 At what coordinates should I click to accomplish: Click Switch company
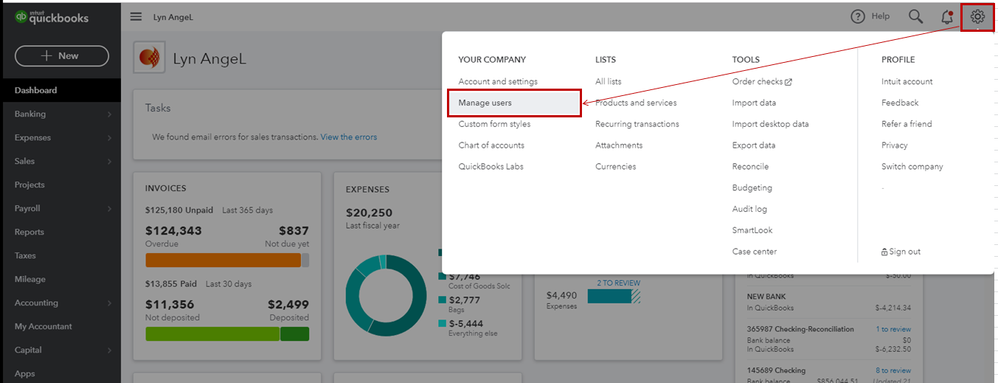[912, 167]
